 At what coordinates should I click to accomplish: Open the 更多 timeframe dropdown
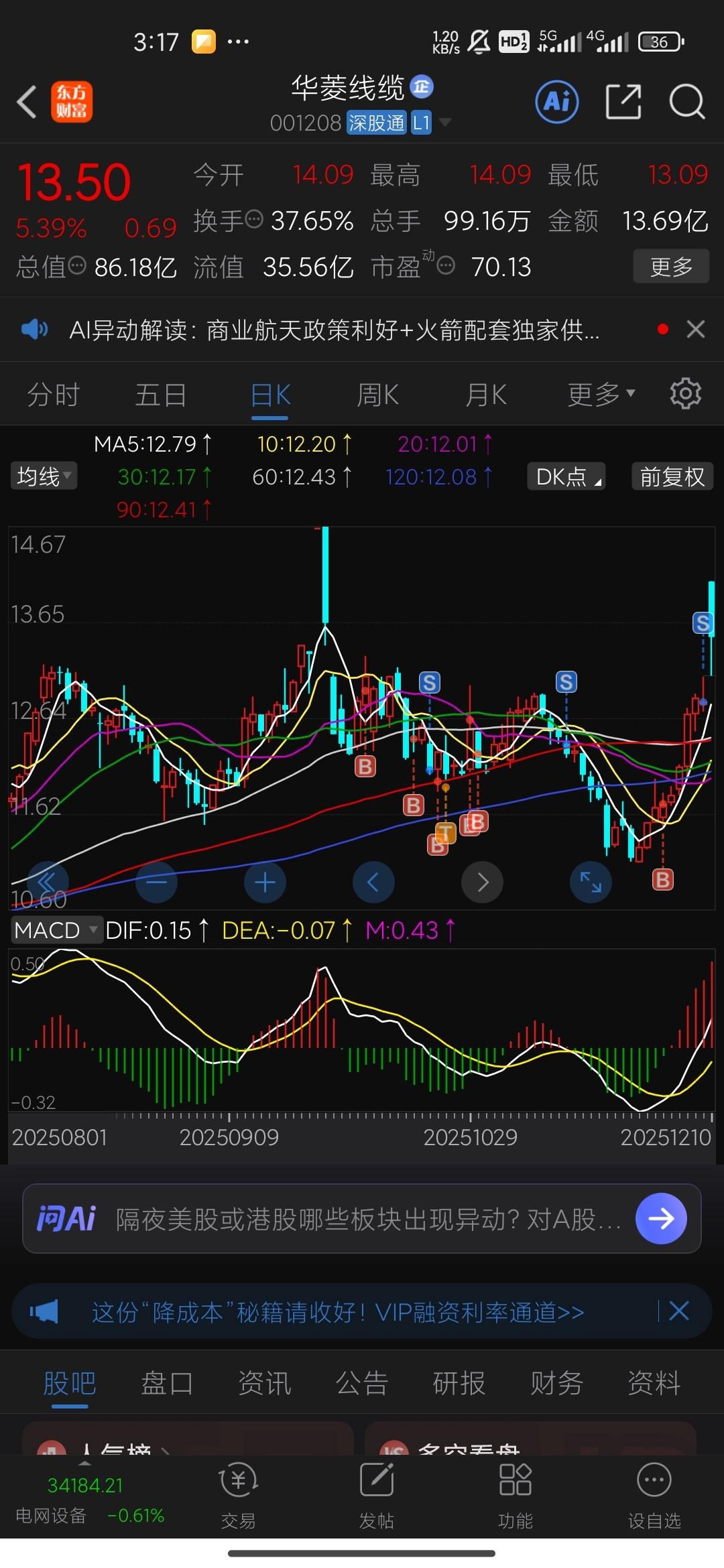[601, 394]
